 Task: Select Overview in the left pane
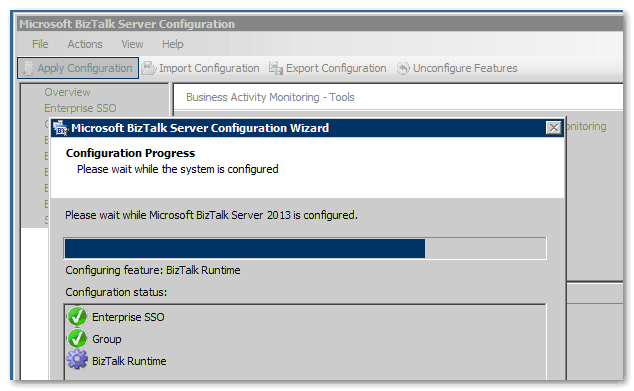tap(68, 92)
